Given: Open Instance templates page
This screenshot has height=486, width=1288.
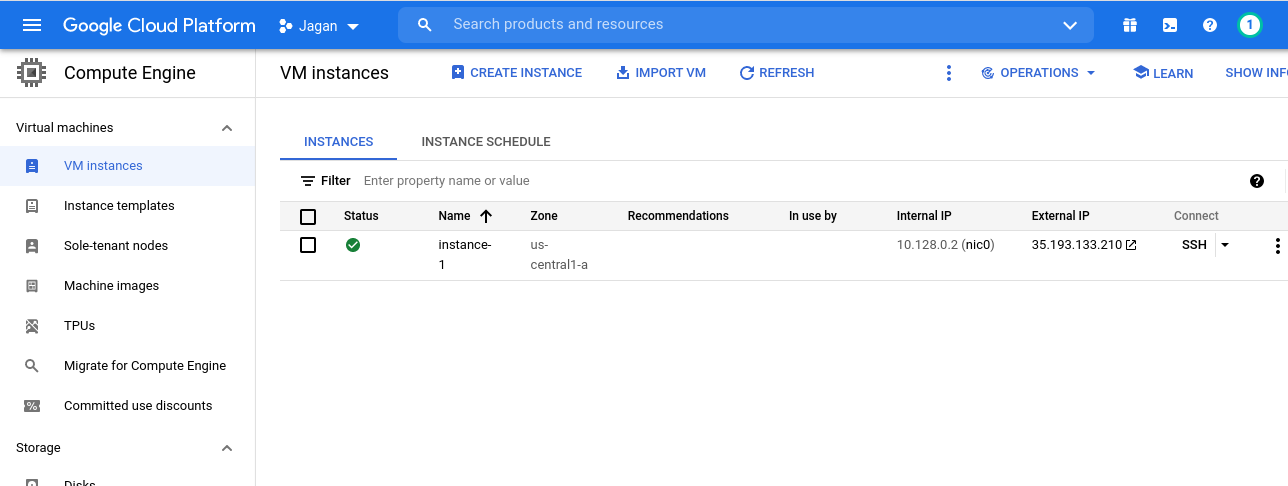Looking at the screenshot, I should pyautogui.click(x=119, y=206).
